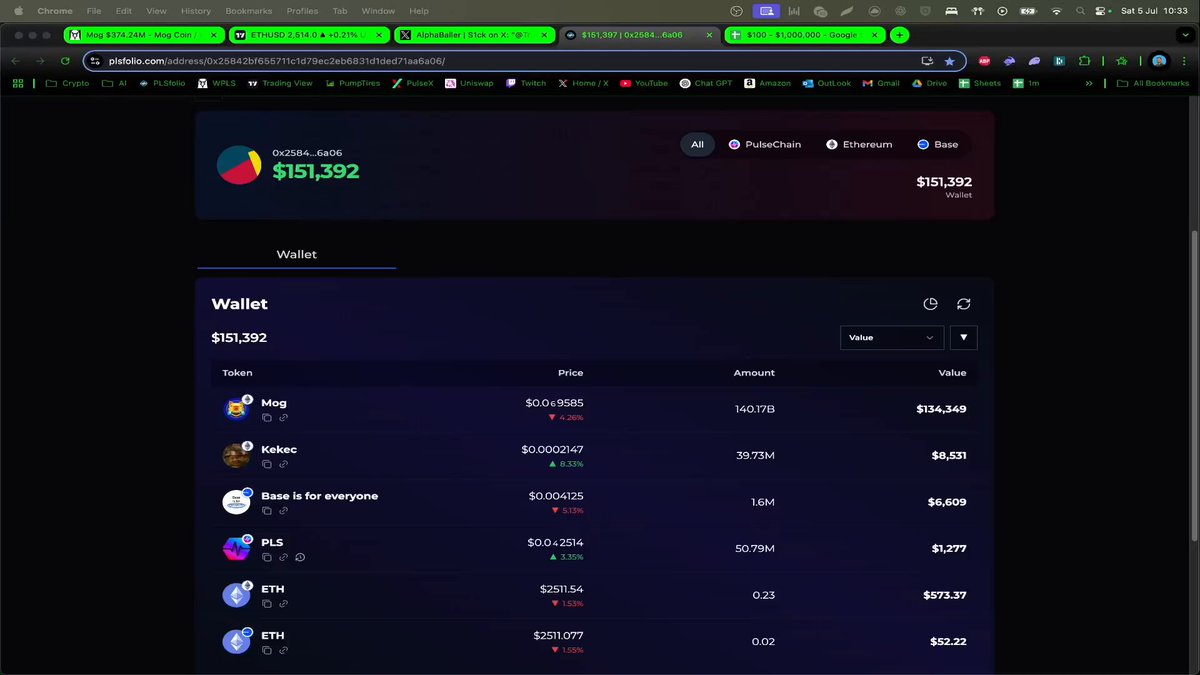Filter portfolio by Ethereum
The height and width of the screenshot is (675, 1200).
click(859, 145)
